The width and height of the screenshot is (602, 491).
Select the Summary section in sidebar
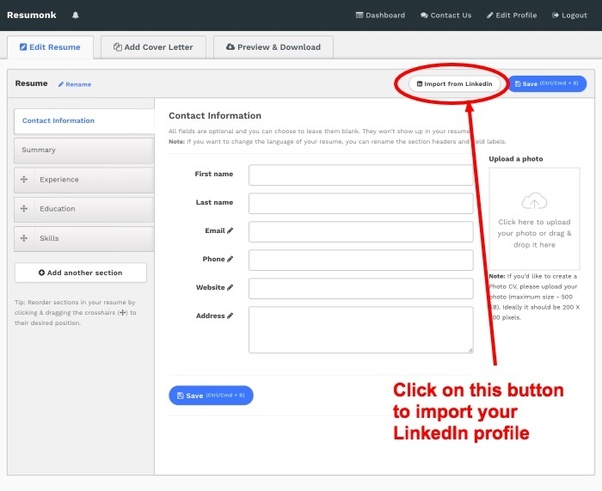(x=84, y=150)
